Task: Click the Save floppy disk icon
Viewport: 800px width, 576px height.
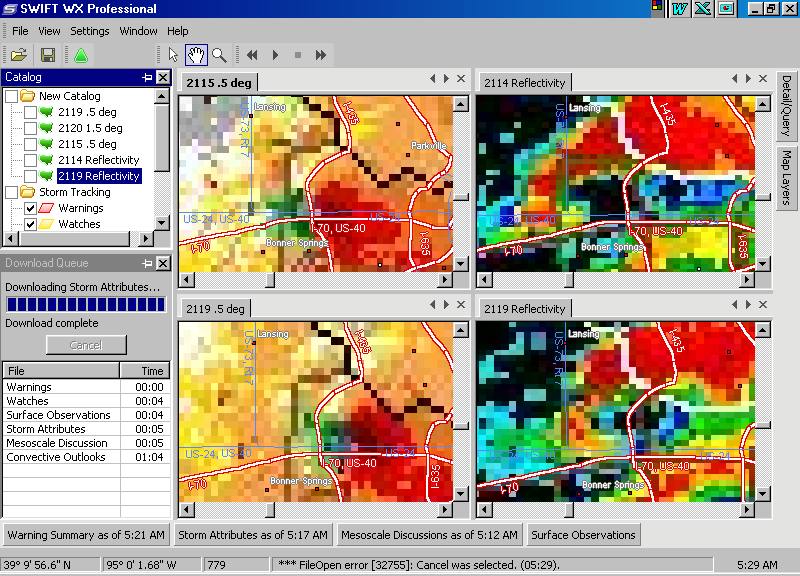Action: 47,54
